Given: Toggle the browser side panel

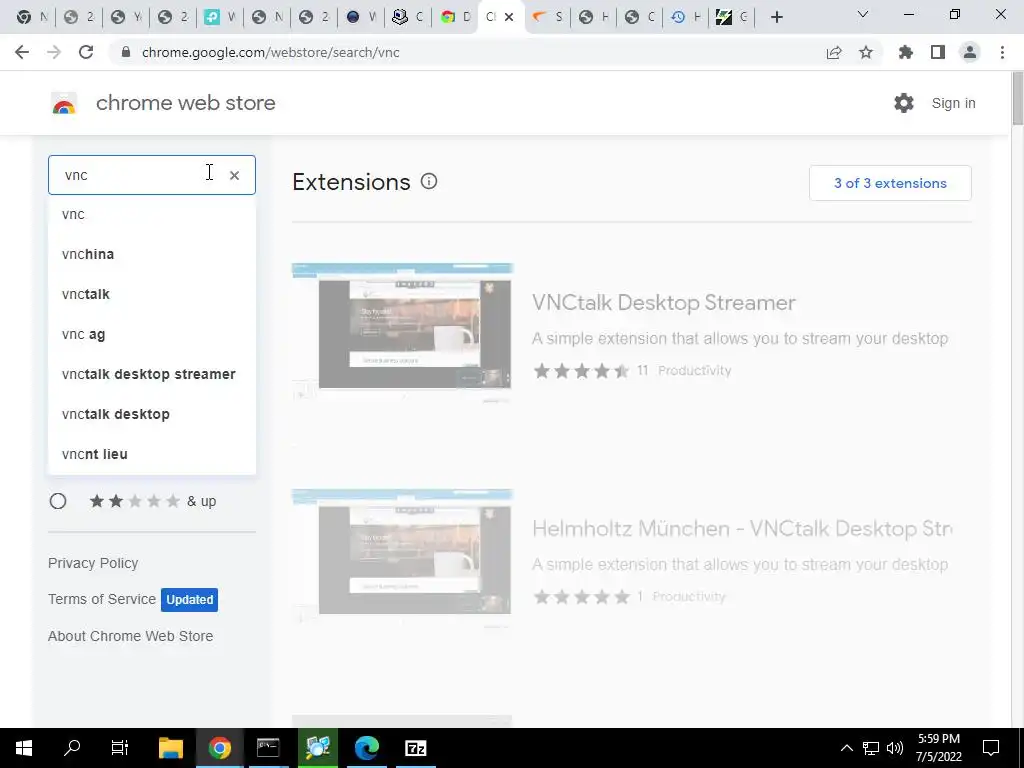Looking at the screenshot, I should (x=938, y=52).
